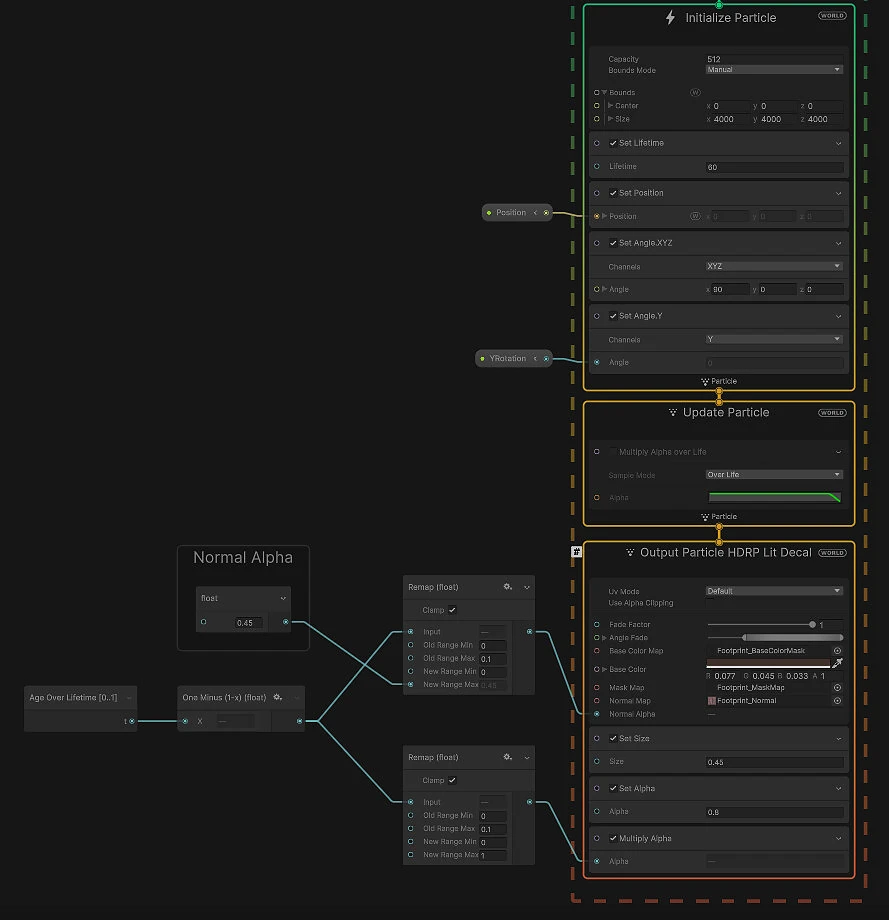Click the hash icon beside Output Particle
The image size is (889, 920).
[x=577, y=552]
